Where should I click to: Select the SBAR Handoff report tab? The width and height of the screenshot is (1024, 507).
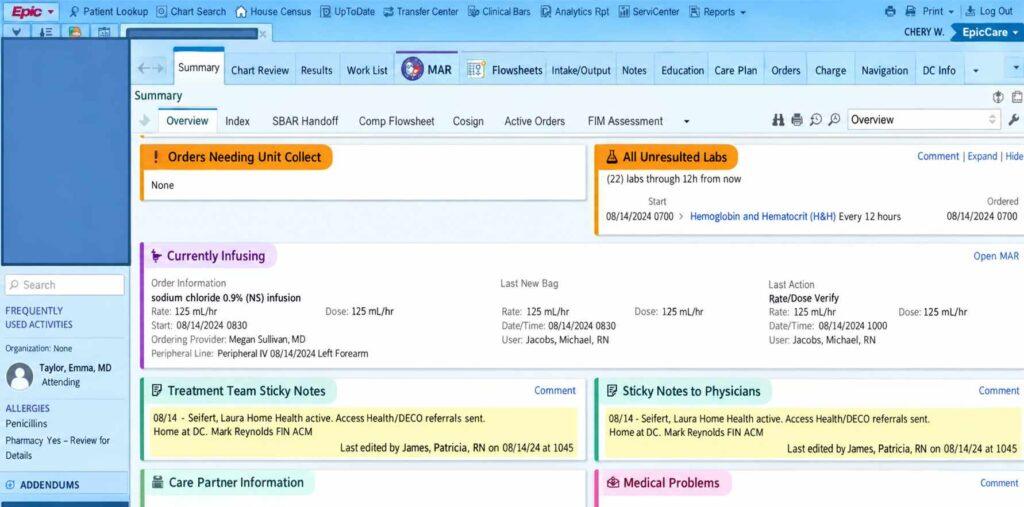pos(305,121)
